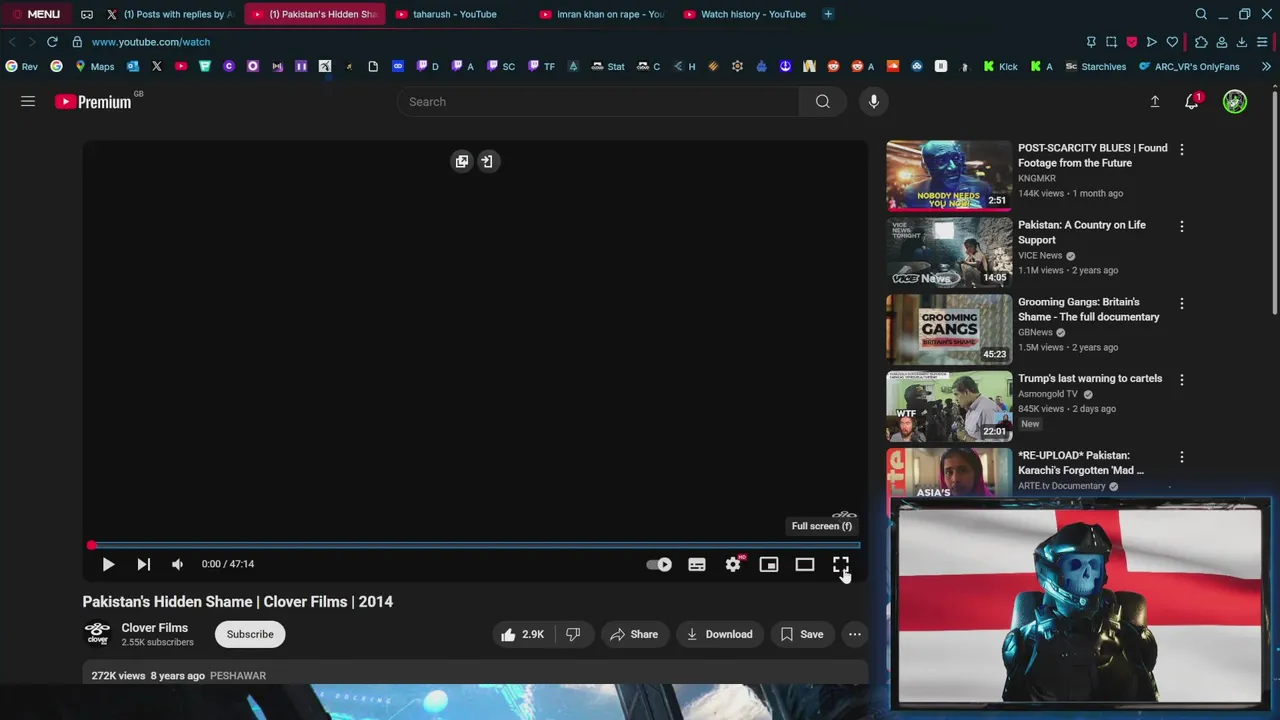Open more actions below the video
The width and height of the screenshot is (1280, 720).
tap(854, 634)
